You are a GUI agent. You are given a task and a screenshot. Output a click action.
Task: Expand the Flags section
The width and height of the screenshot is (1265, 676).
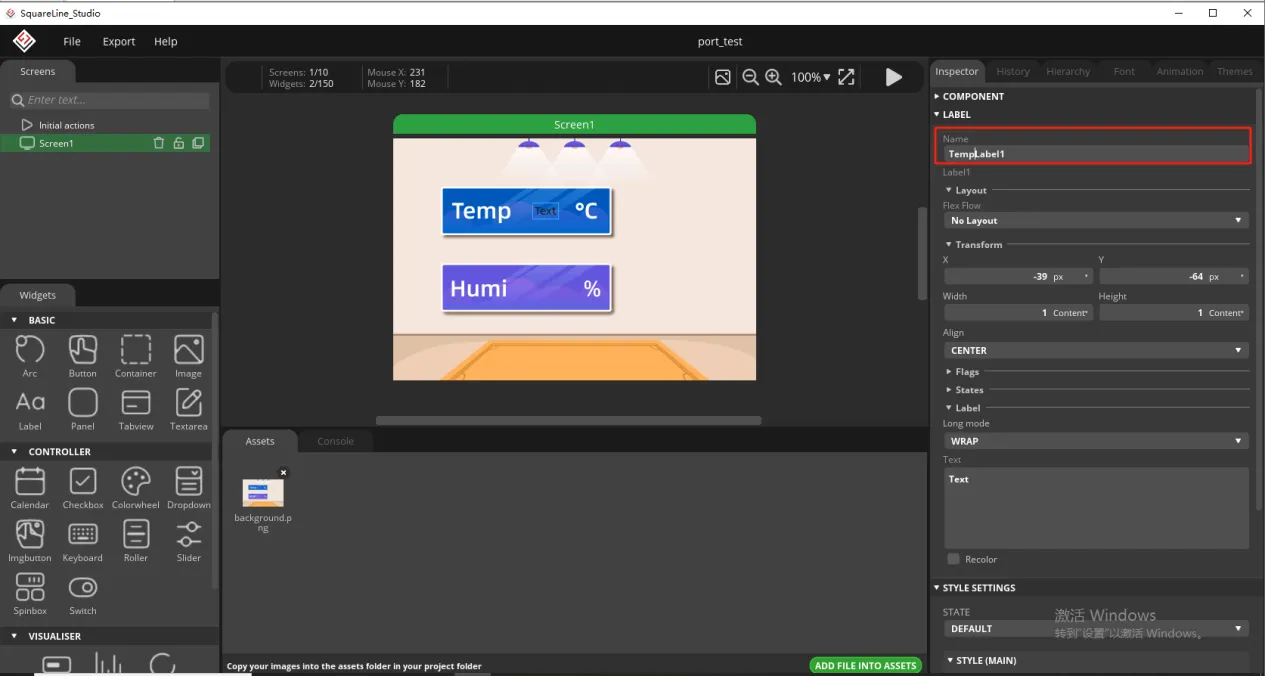pos(966,372)
